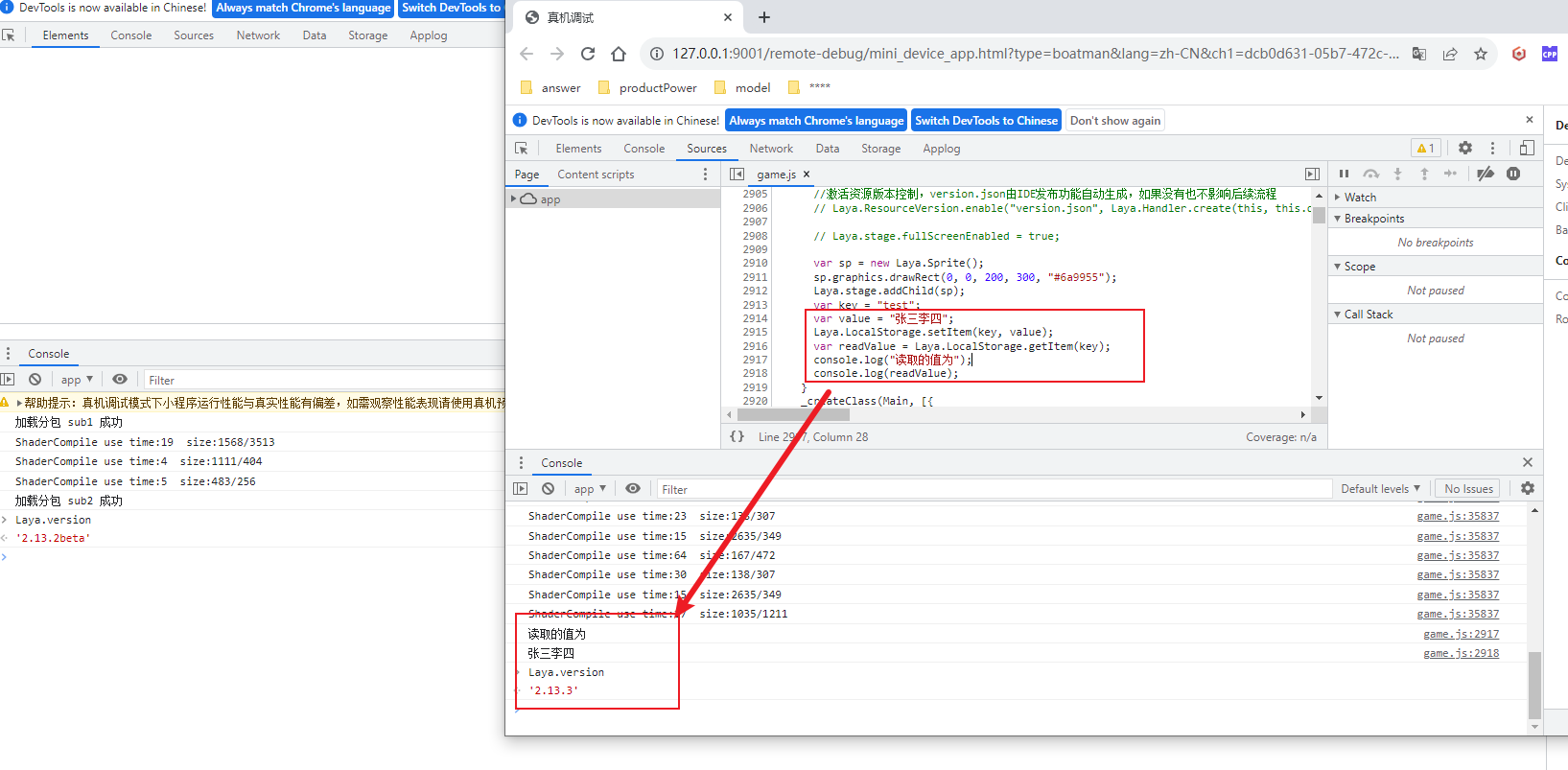
Task: Switch to the Network tab in the front DevTools
Action: [x=771, y=149]
